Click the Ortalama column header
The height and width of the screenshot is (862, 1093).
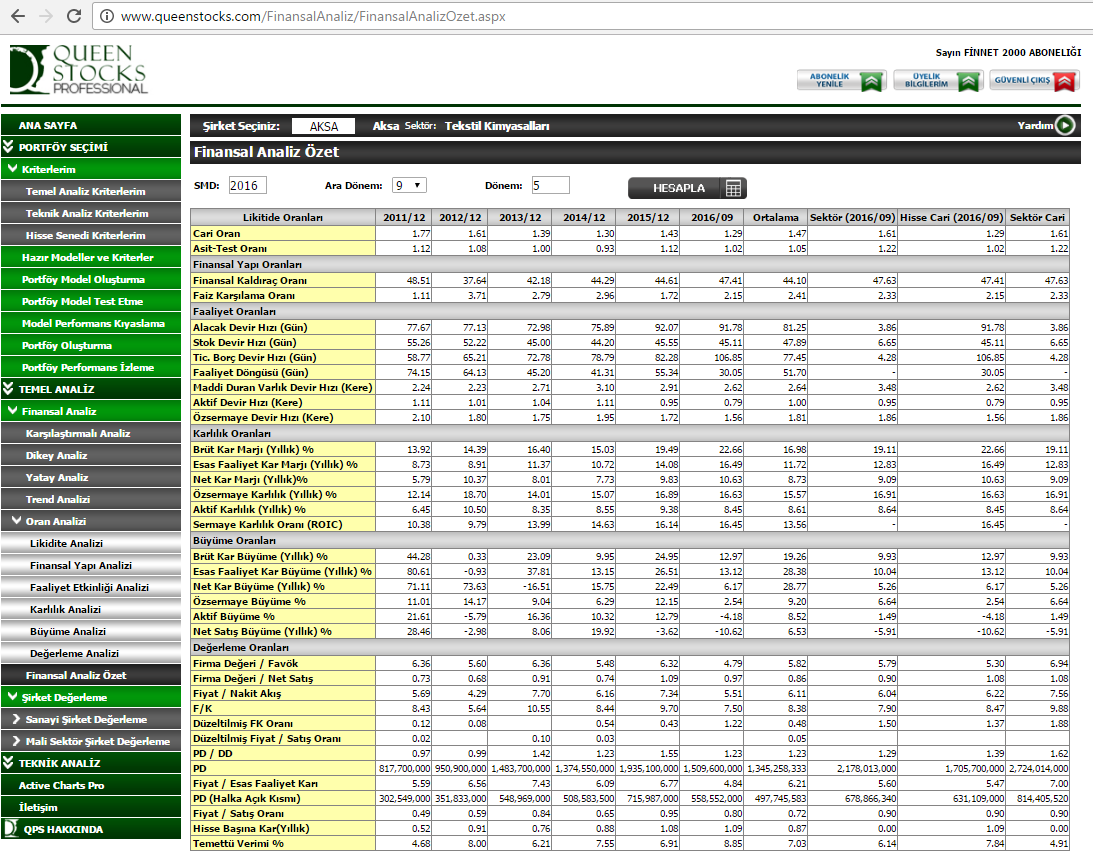775,217
